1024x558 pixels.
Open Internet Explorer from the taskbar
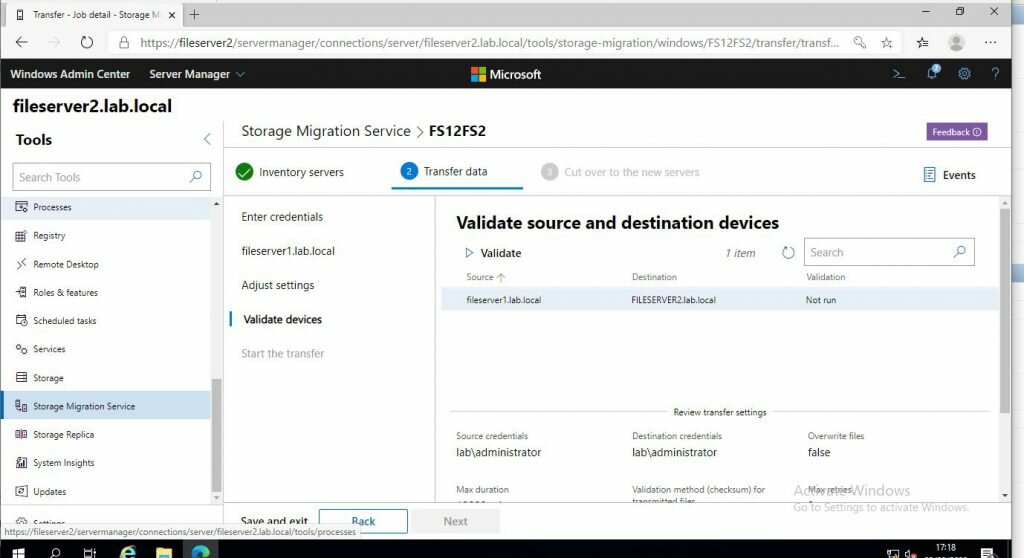[x=128, y=552]
